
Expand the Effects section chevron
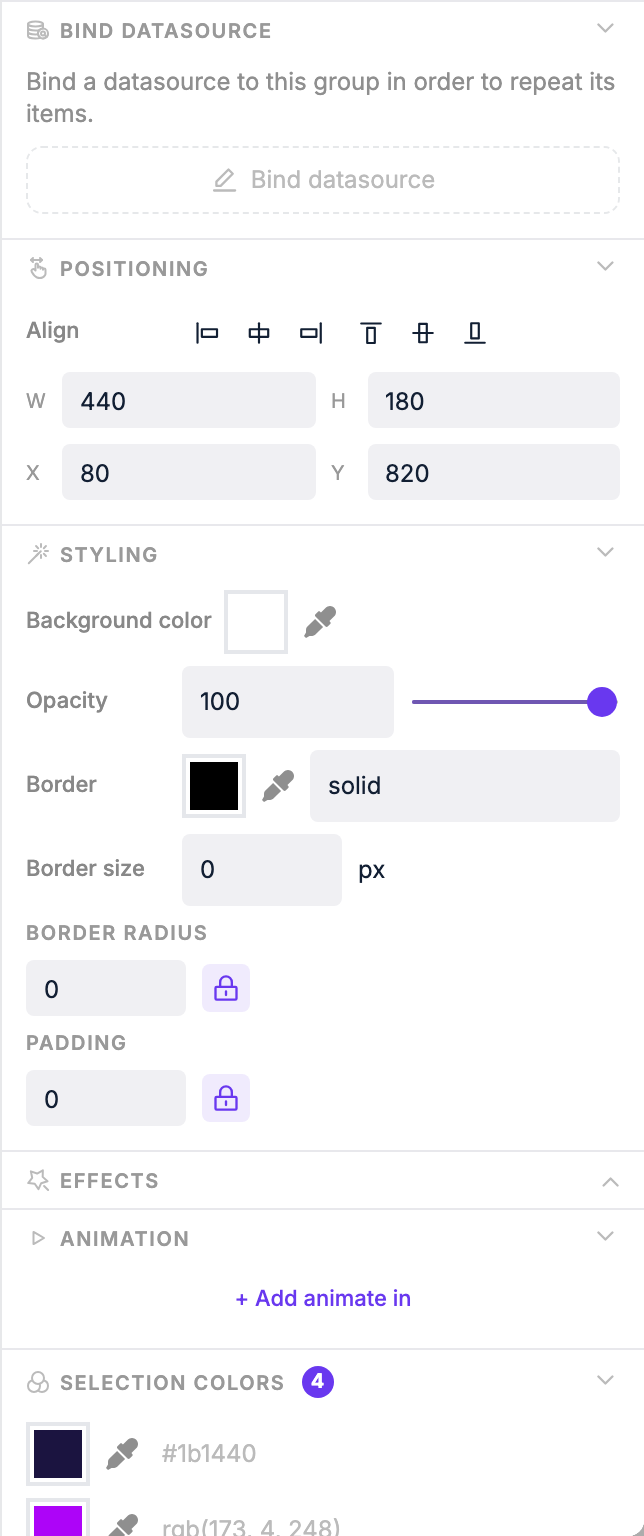tap(610, 1180)
